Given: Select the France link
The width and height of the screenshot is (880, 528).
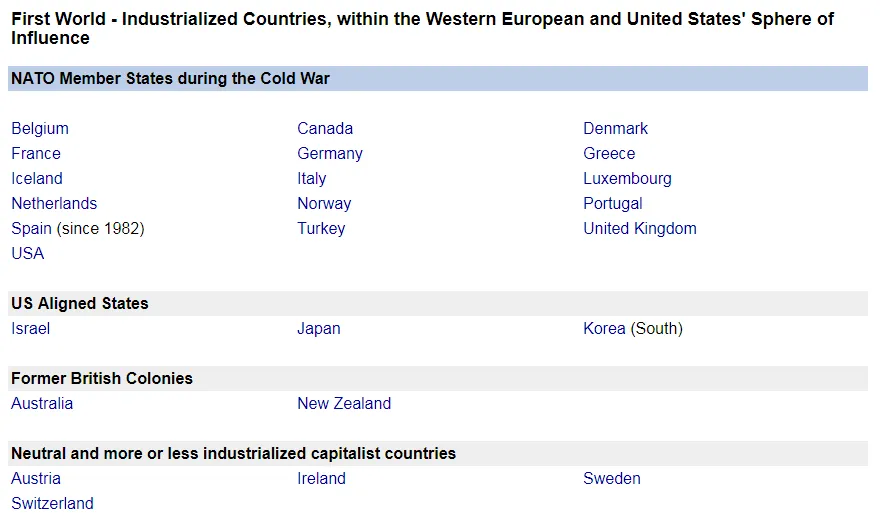Looking at the screenshot, I should 36,153.
